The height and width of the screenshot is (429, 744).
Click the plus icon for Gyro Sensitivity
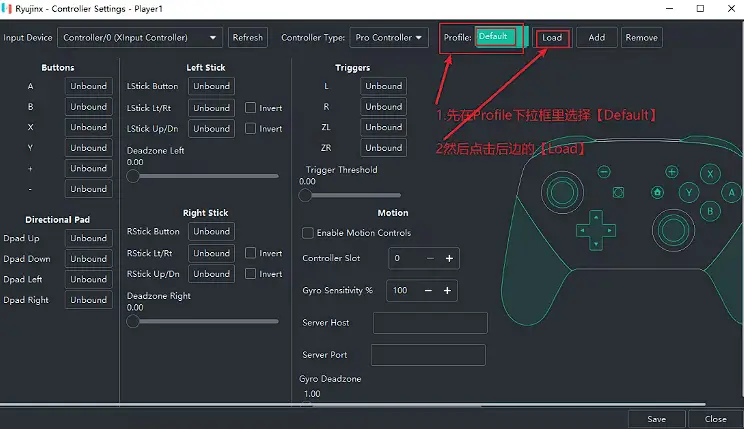[447, 291]
